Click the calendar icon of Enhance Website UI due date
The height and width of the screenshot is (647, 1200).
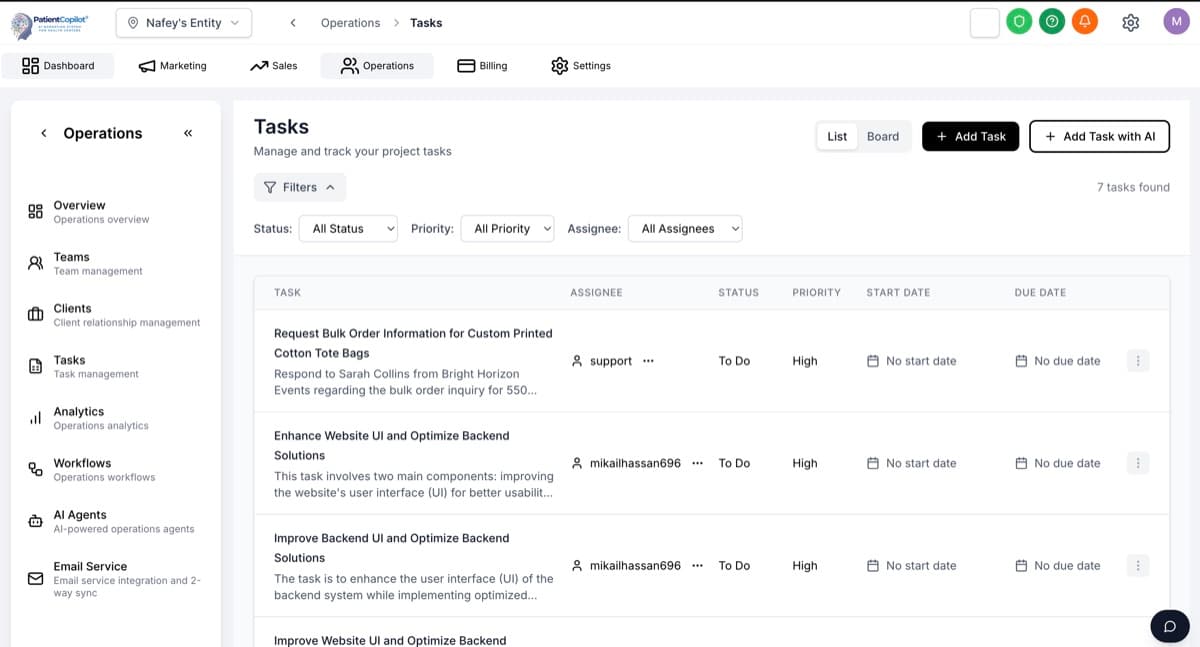1021,463
